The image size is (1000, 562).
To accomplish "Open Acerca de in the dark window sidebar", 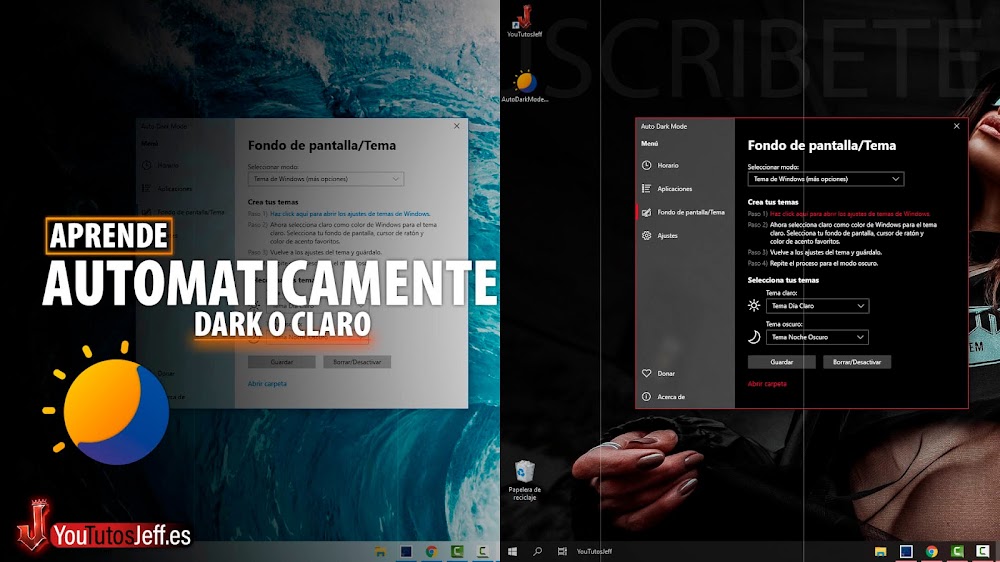I will click(x=671, y=397).
